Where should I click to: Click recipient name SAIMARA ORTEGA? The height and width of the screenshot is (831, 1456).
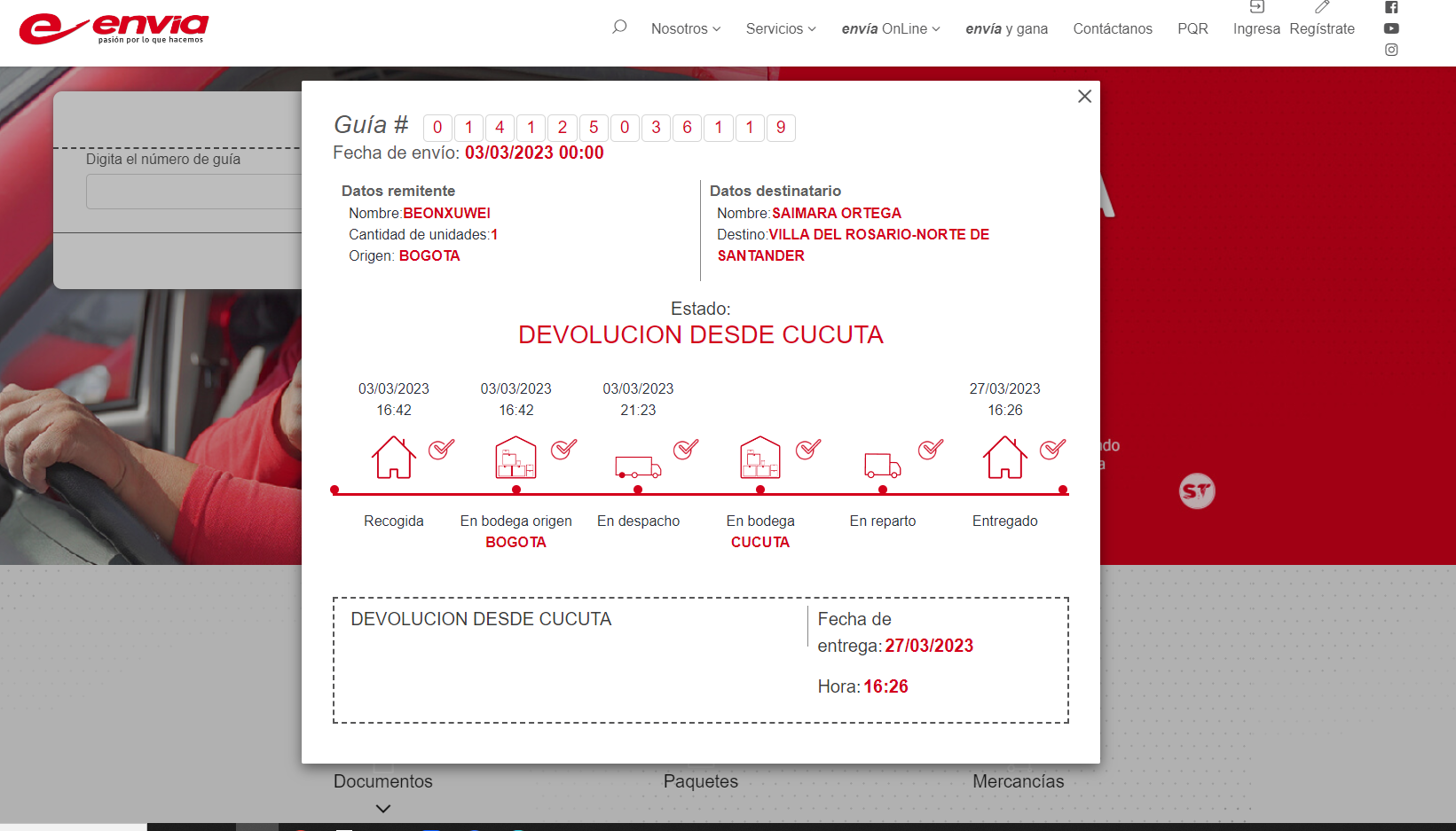click(x=837, y=213)
